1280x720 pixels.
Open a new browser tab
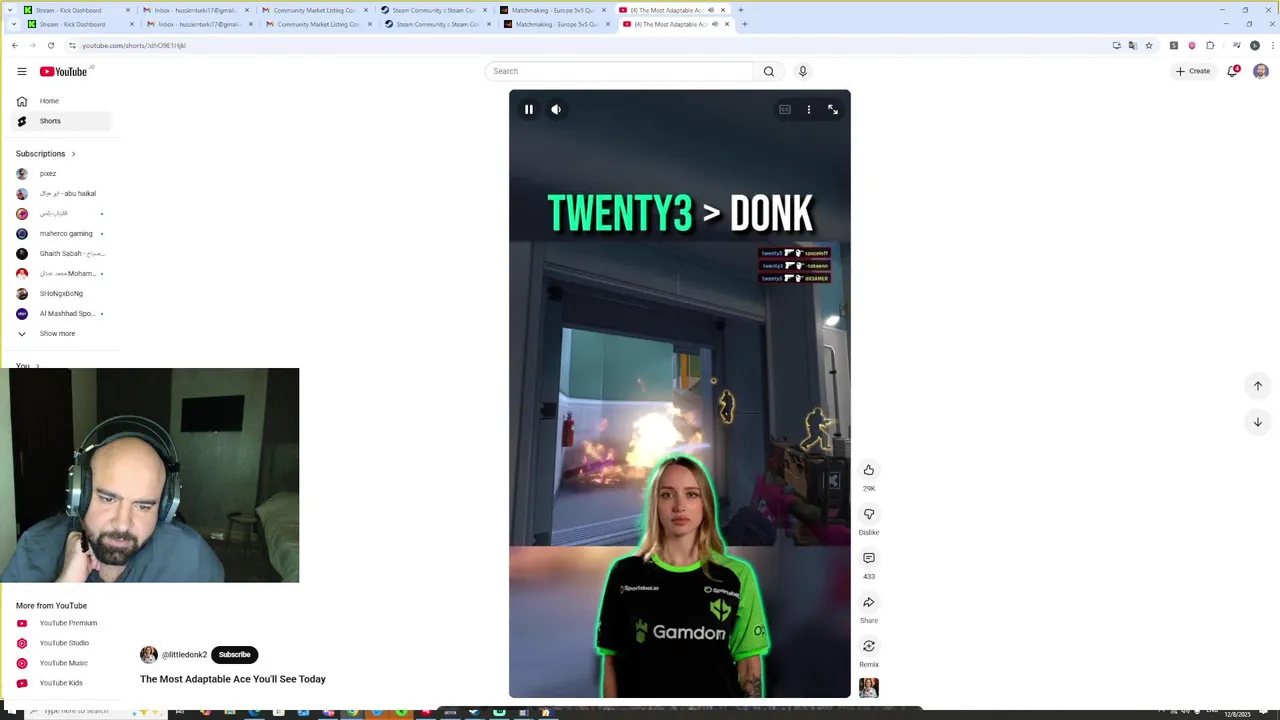coord(744,24)
